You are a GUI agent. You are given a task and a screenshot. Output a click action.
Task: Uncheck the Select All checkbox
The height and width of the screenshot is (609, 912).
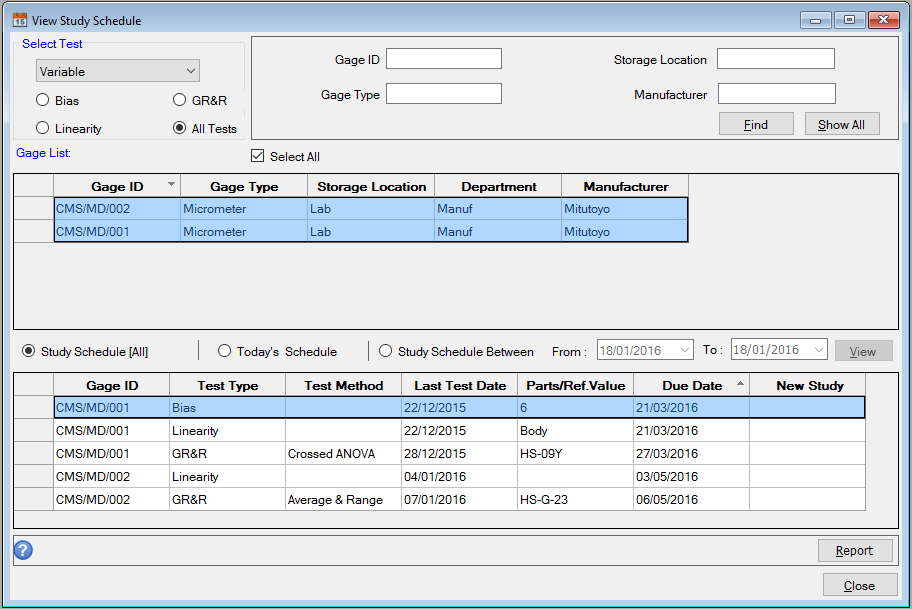pos(258,156)
